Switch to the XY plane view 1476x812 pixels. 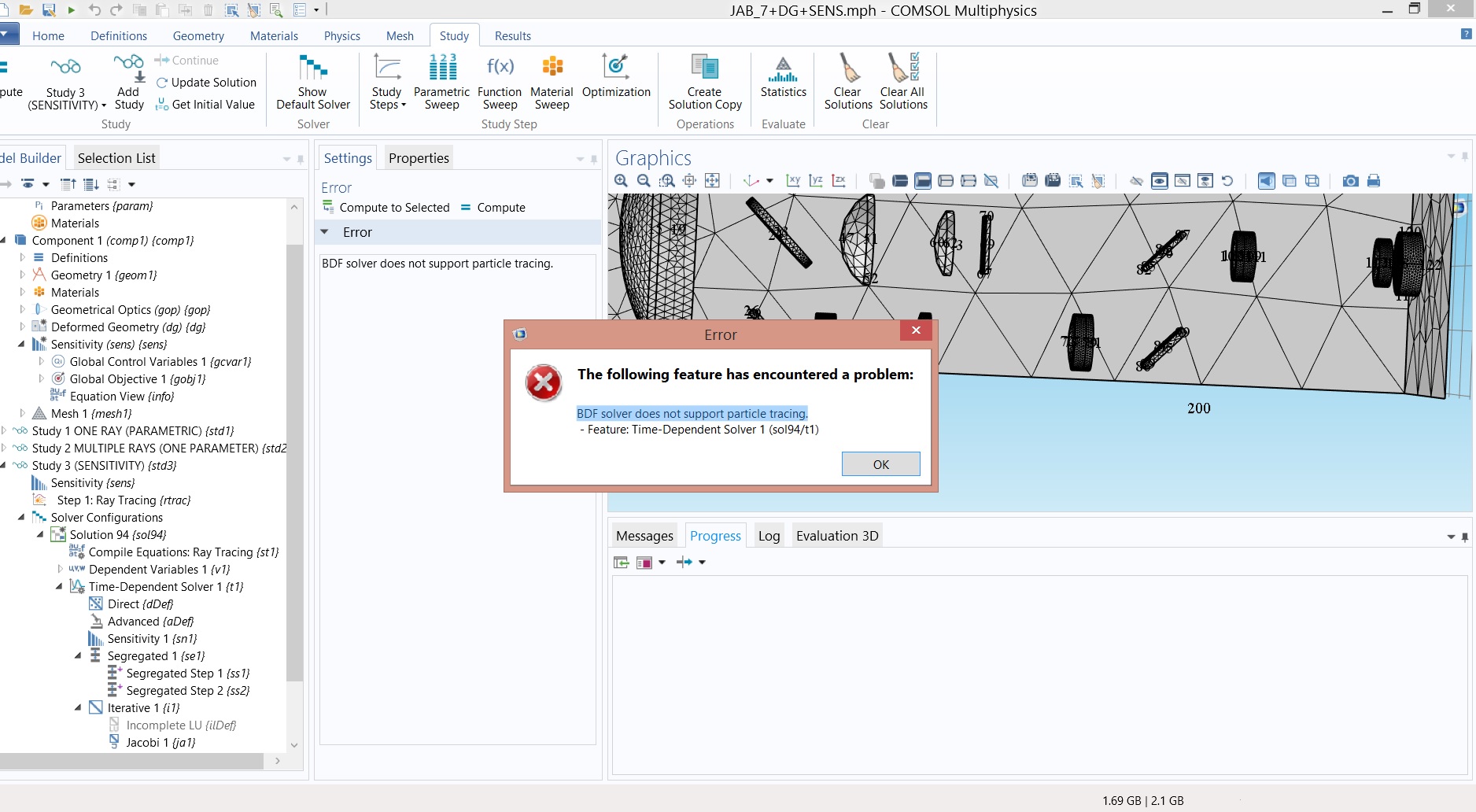coord(793,181)
